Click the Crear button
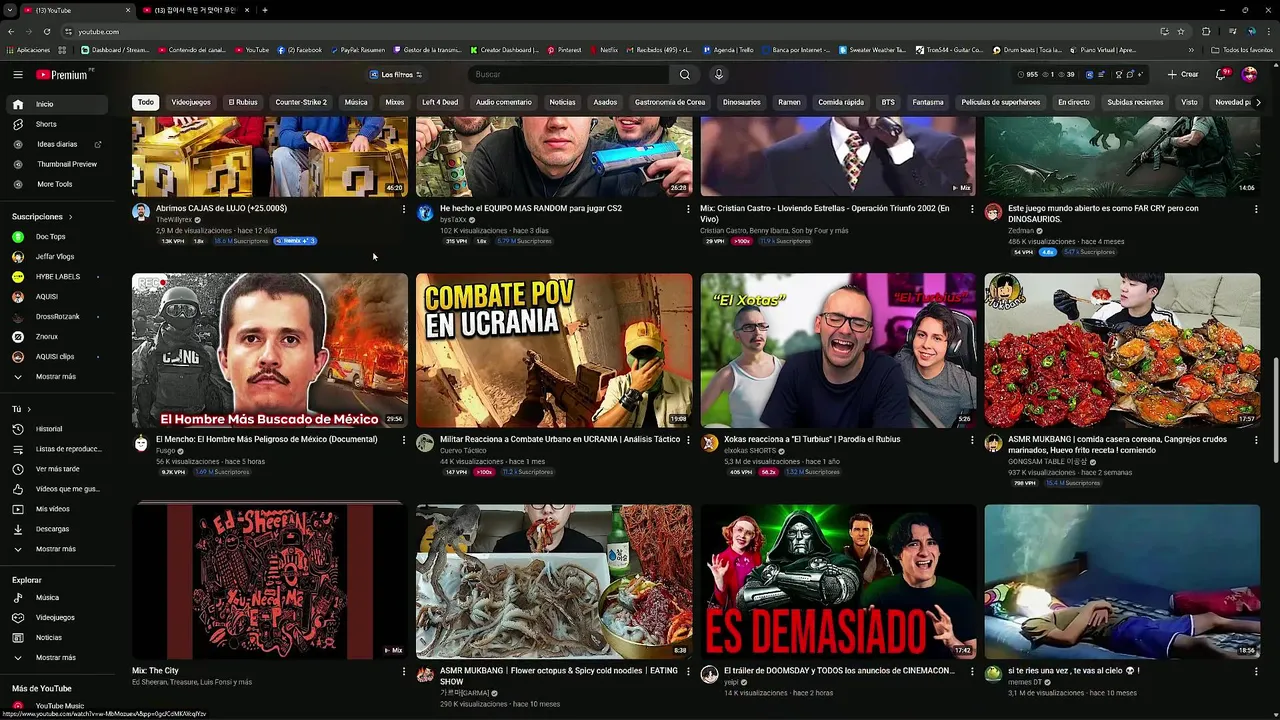1280x720 pixels. pyautogui.click(x=1182, y=74)
